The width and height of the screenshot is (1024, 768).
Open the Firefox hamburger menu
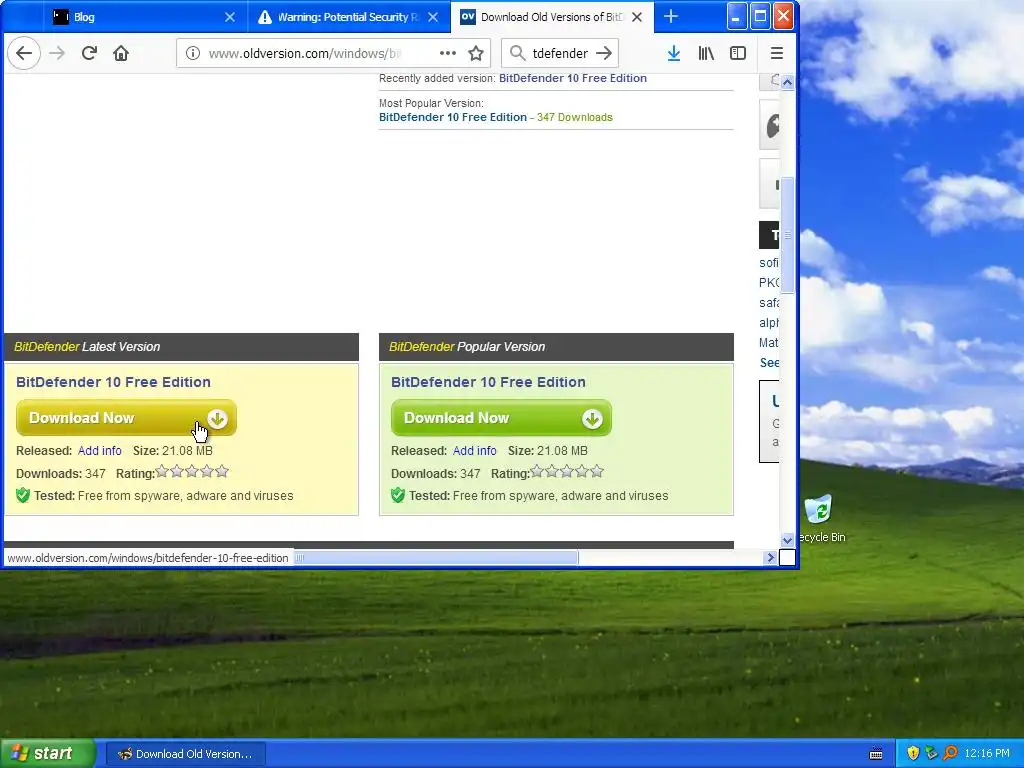point(776,54)
